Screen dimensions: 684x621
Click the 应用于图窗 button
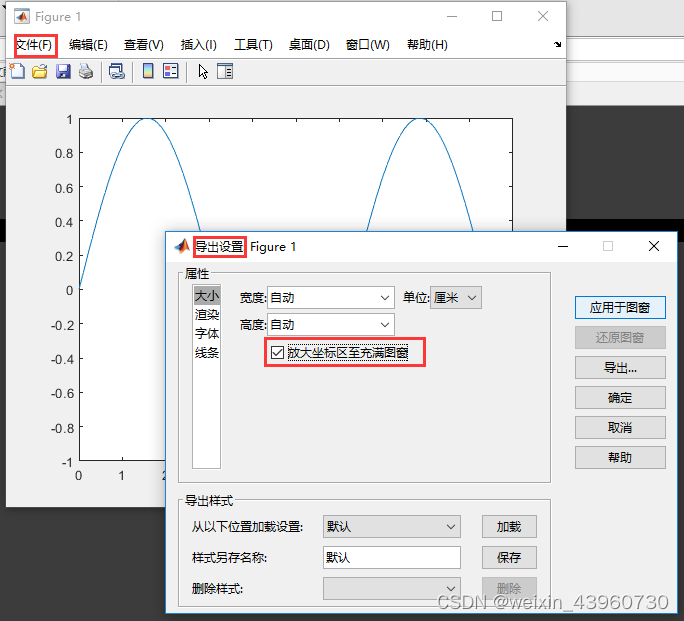coord(620,307)
